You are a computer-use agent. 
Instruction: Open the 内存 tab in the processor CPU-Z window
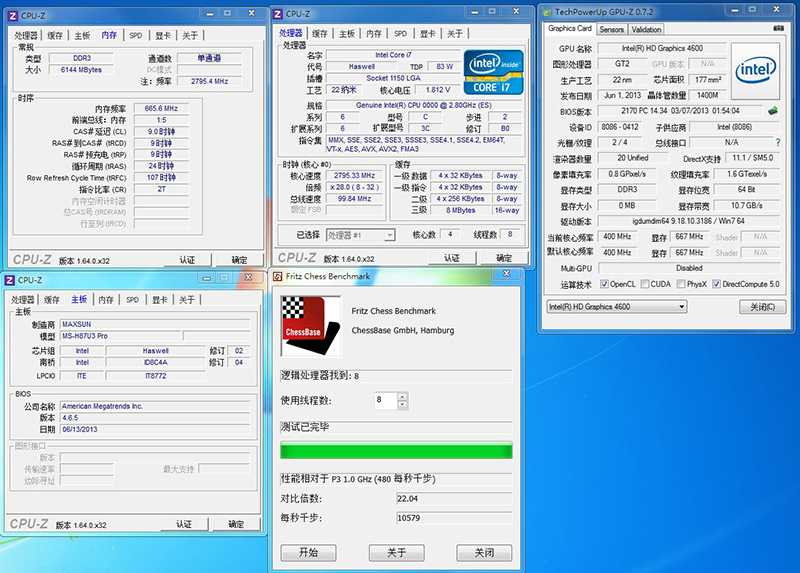click(x=374, y=34)
